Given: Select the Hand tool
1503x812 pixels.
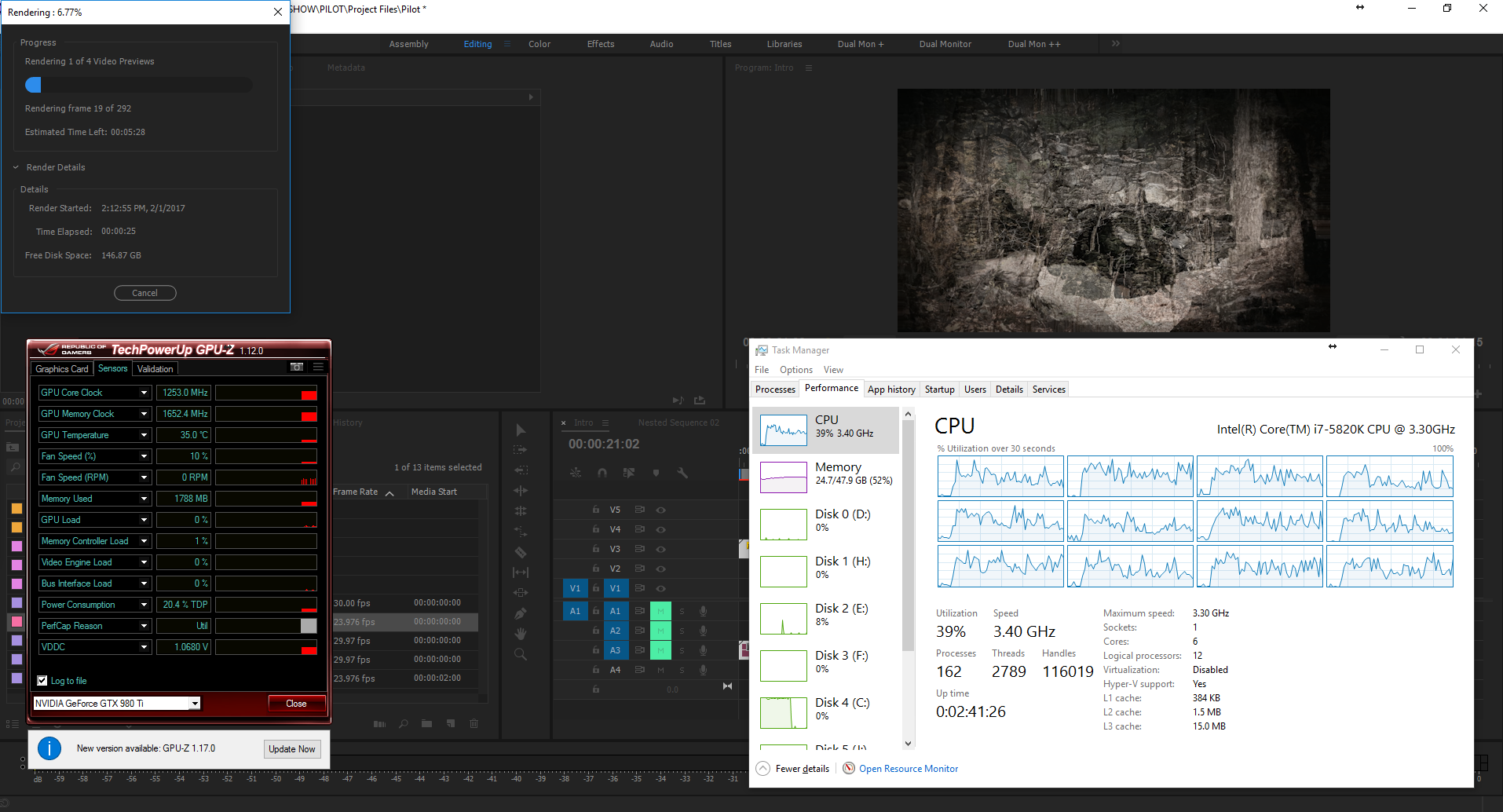Looking at the screenshot, I should click(x=521, y=634).
